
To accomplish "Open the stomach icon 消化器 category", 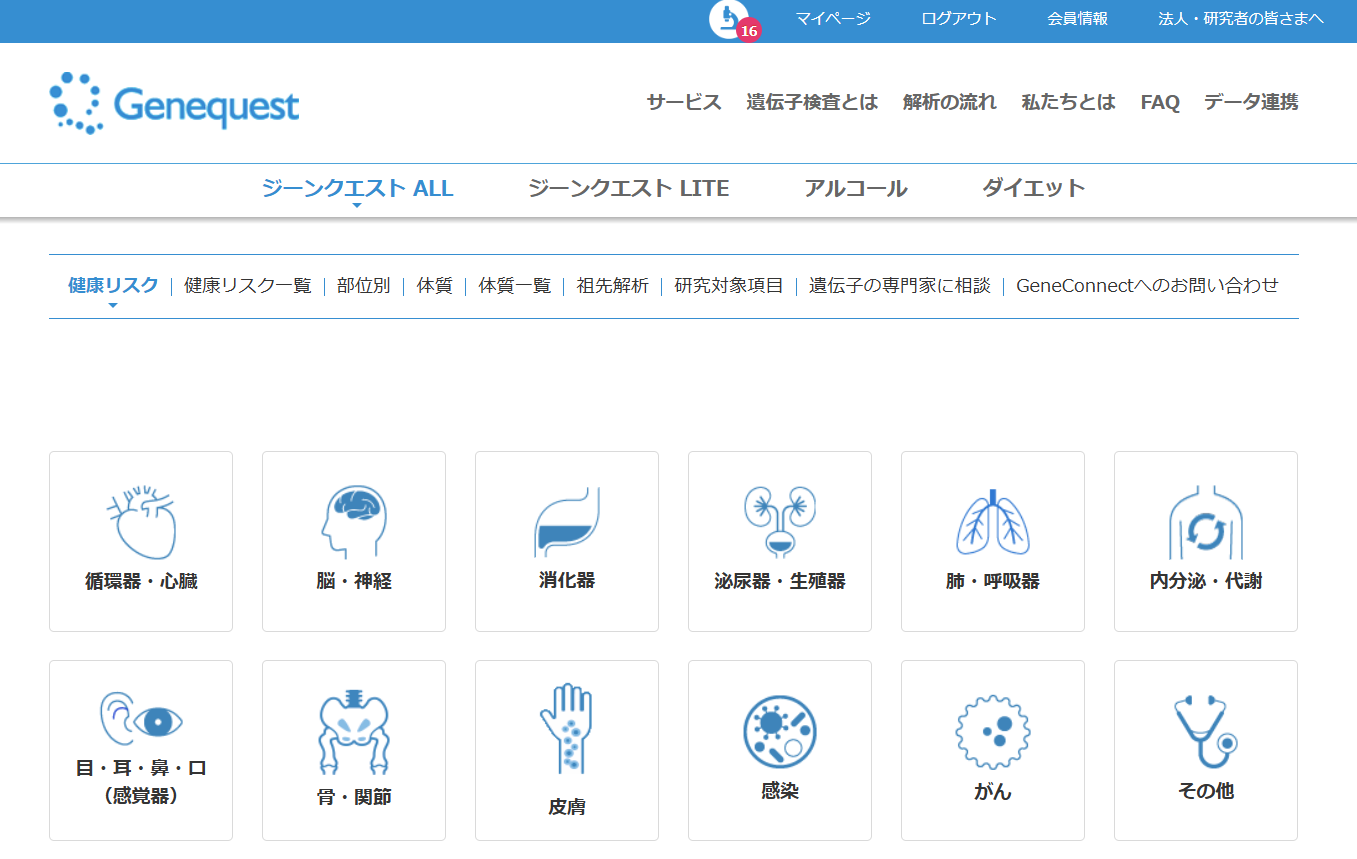I will click(x=567, y=522).
